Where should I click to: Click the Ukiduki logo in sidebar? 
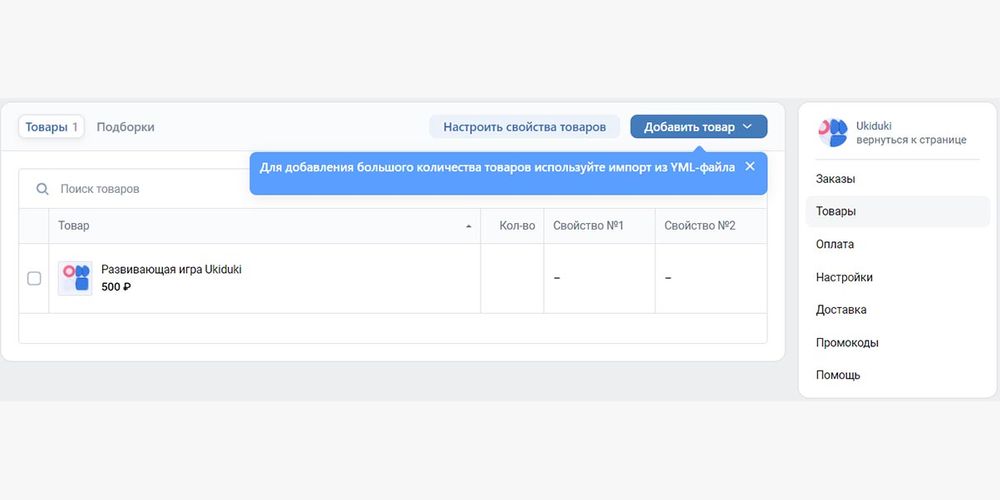click(832, 132)
